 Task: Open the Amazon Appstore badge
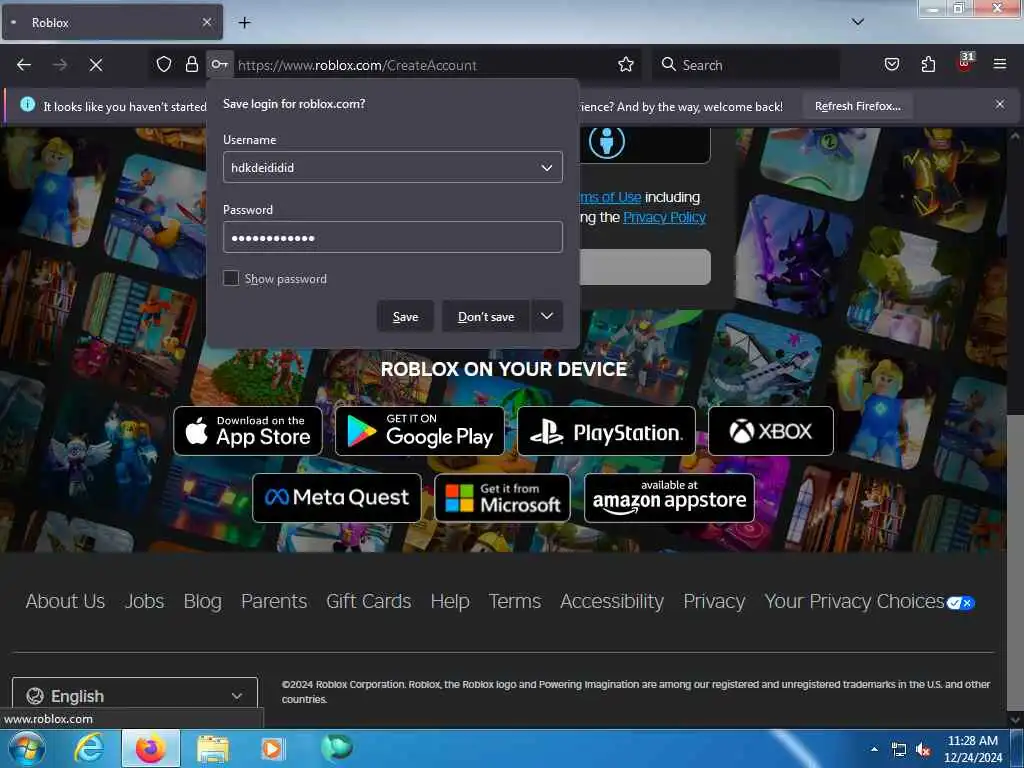[669, 498]
